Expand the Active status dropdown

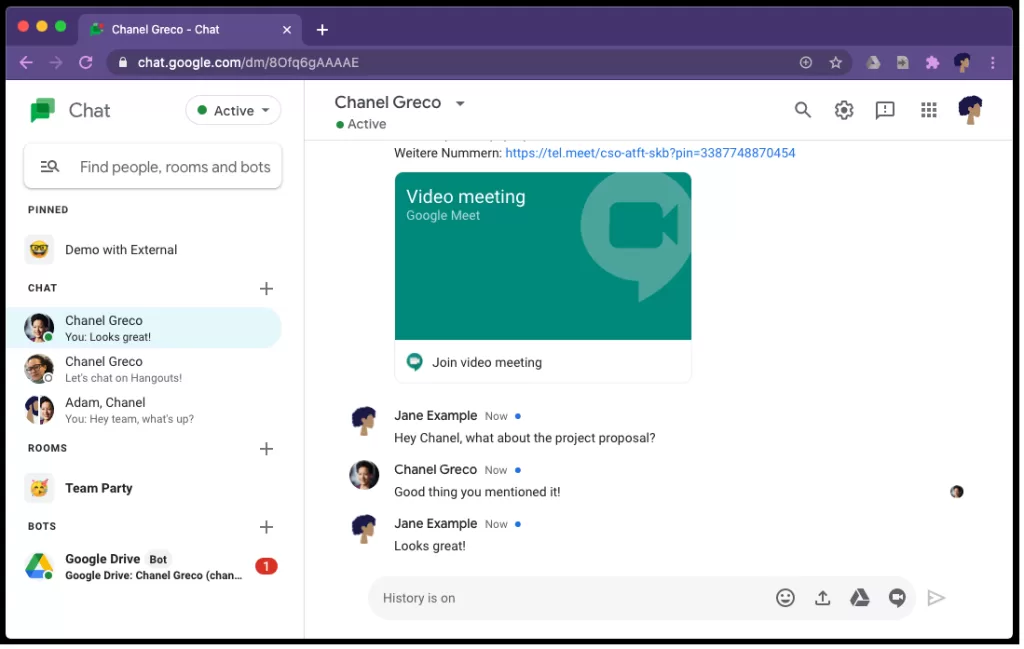tap(233, 111)
